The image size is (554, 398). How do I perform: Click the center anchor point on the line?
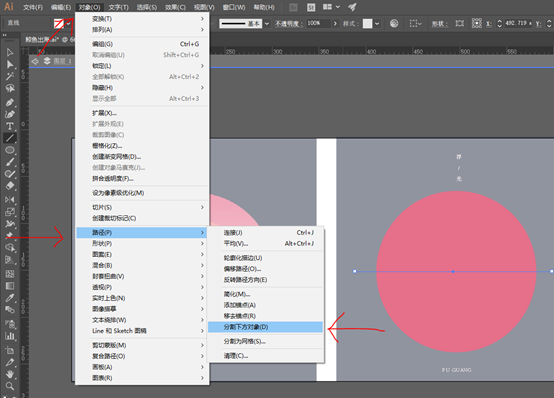453,271
